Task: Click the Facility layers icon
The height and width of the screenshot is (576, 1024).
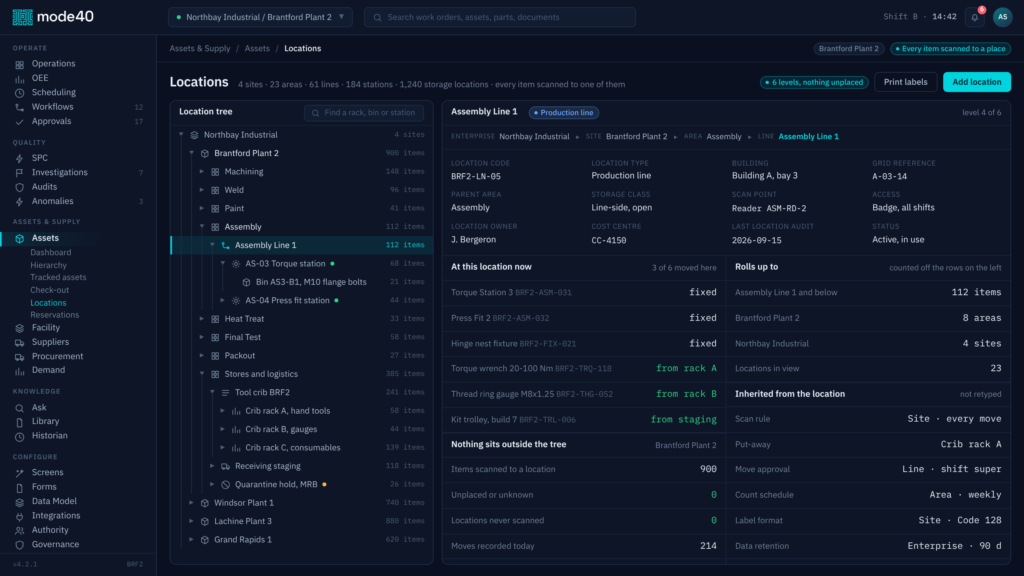Action: pyautogui.click(x=20, y=328)
